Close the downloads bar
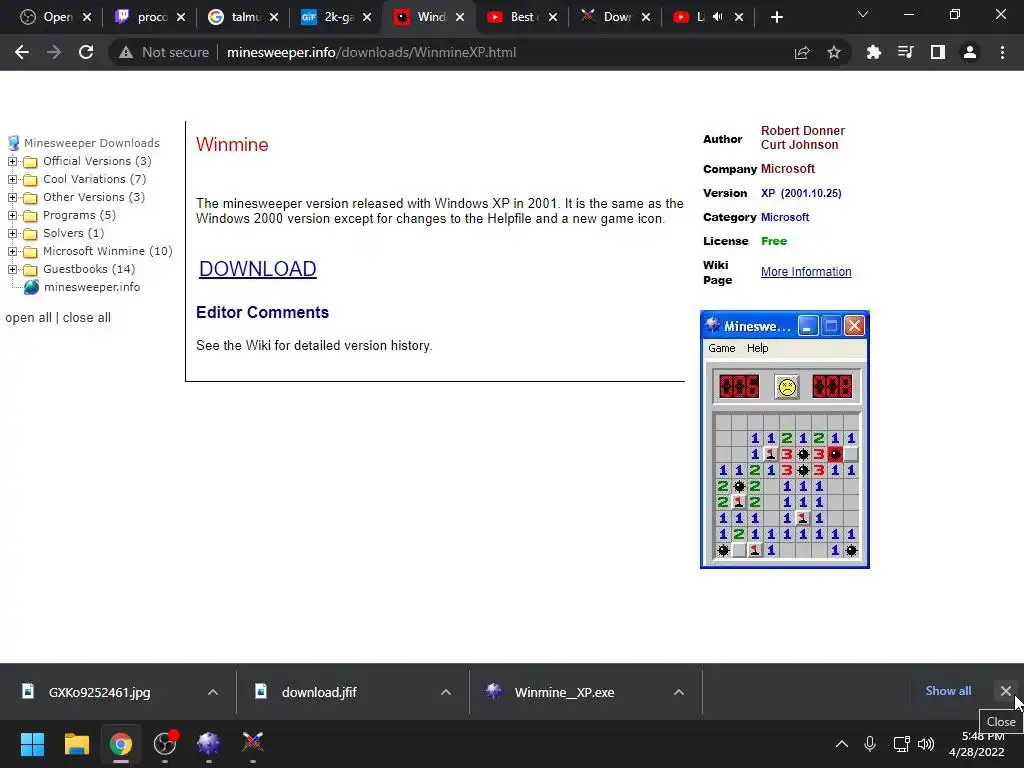 [1006, 690]
